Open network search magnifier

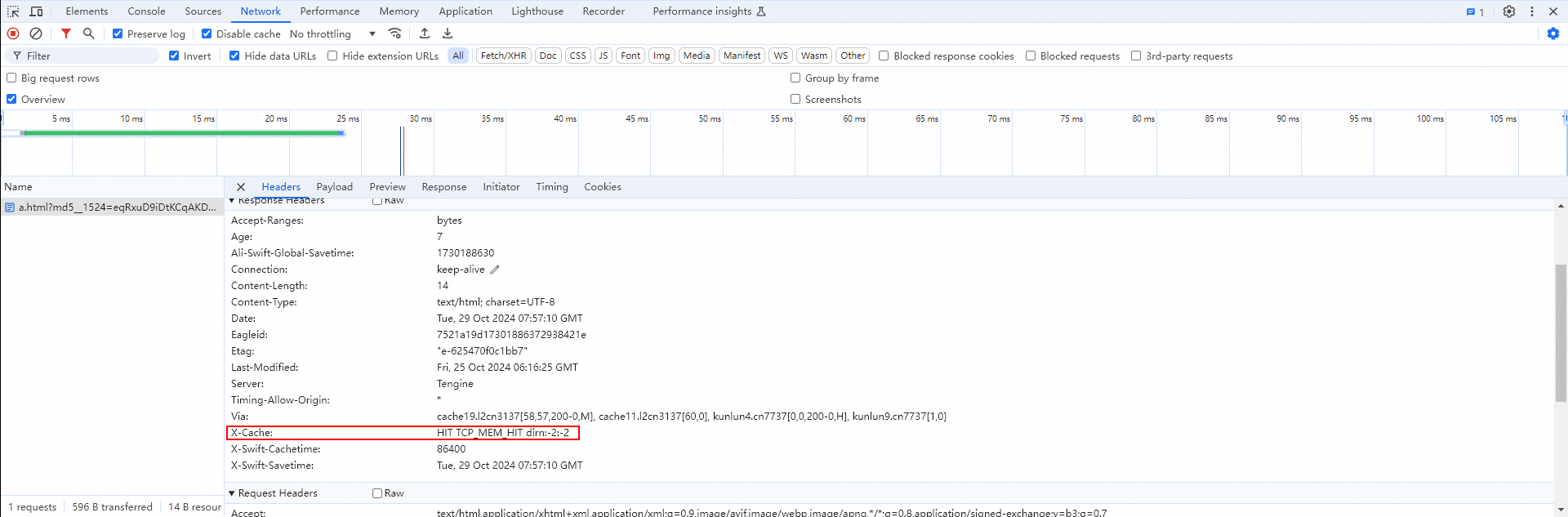[89, 33]
